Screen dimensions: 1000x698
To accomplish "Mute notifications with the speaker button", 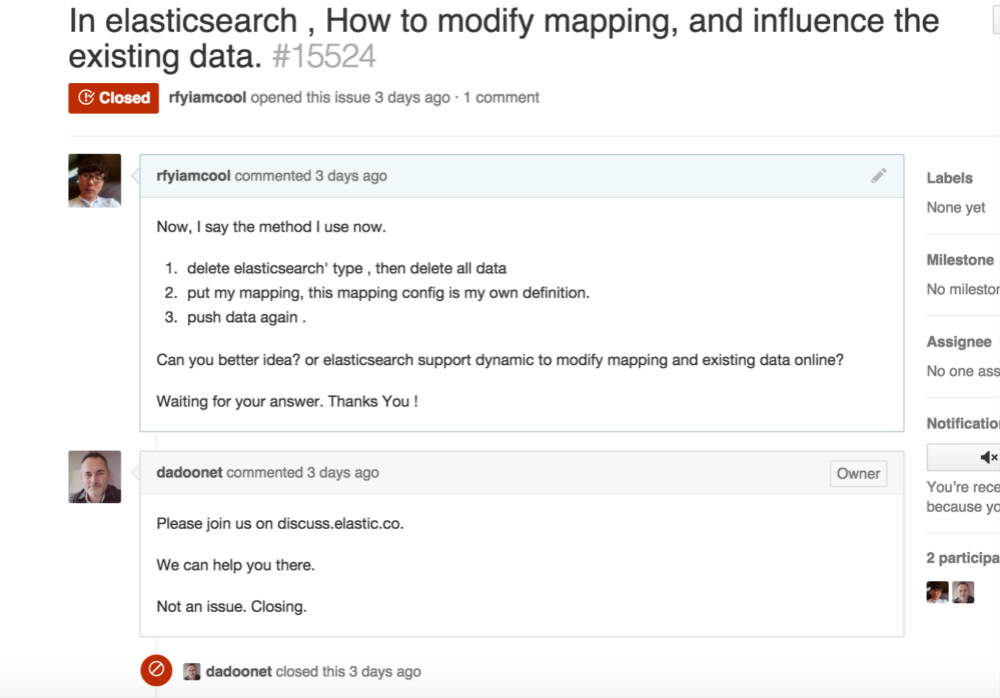I will 987,457.
